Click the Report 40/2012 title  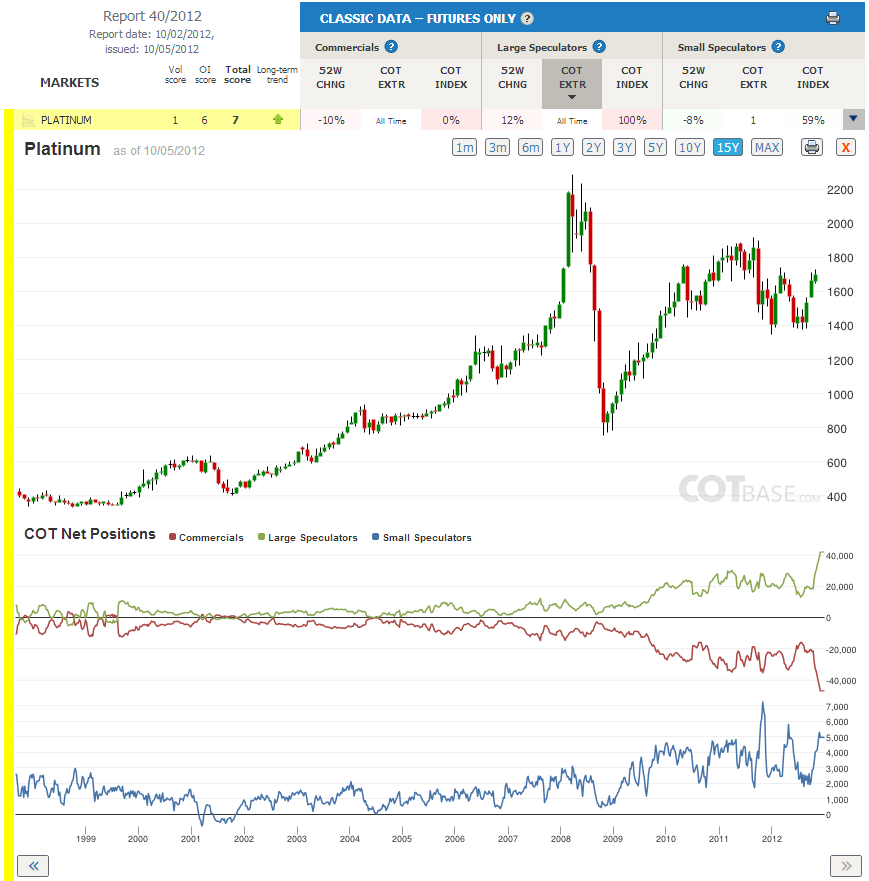pyautogui.click(x=152, y=16)
